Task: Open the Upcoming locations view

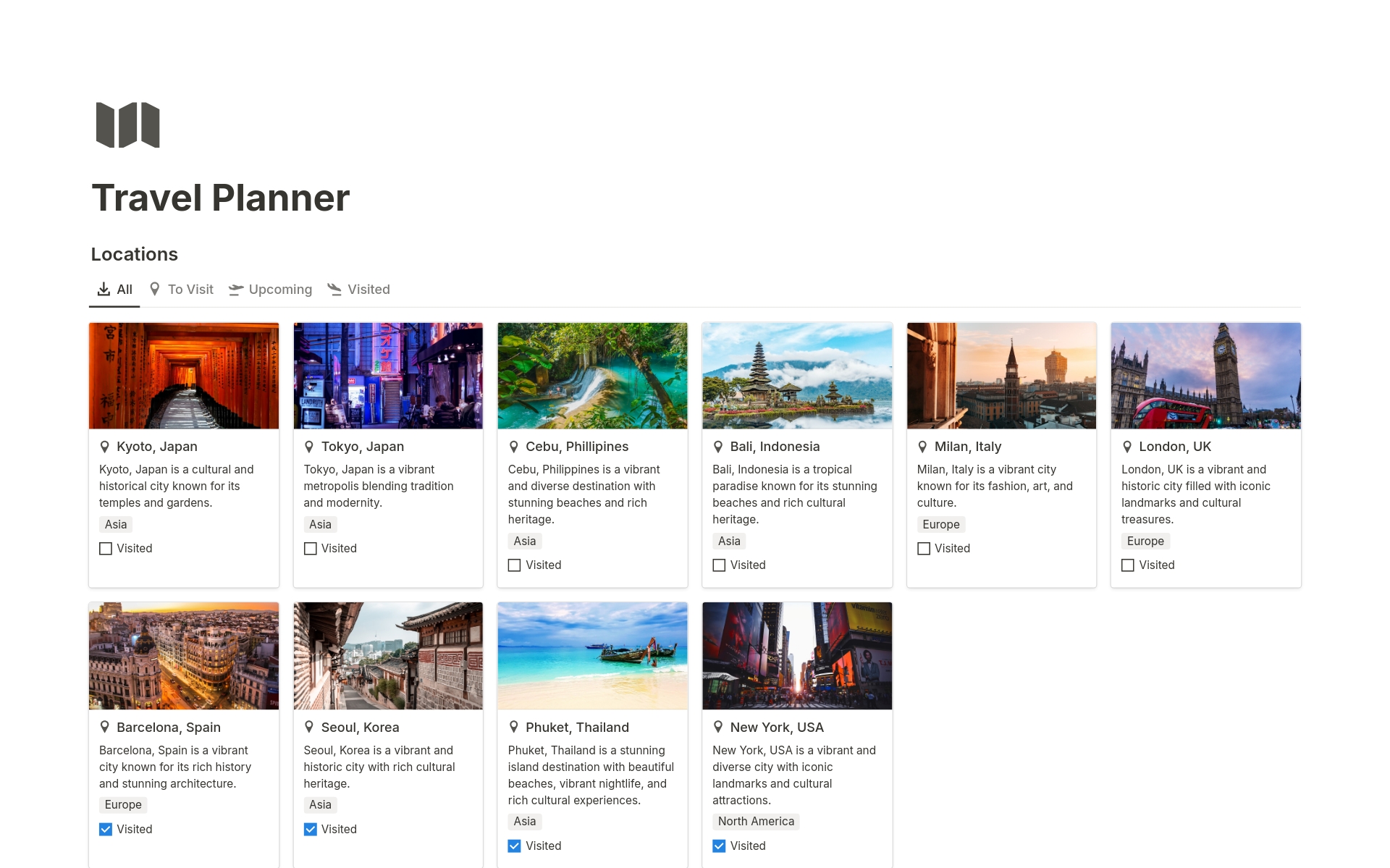Action: (280, 289)
